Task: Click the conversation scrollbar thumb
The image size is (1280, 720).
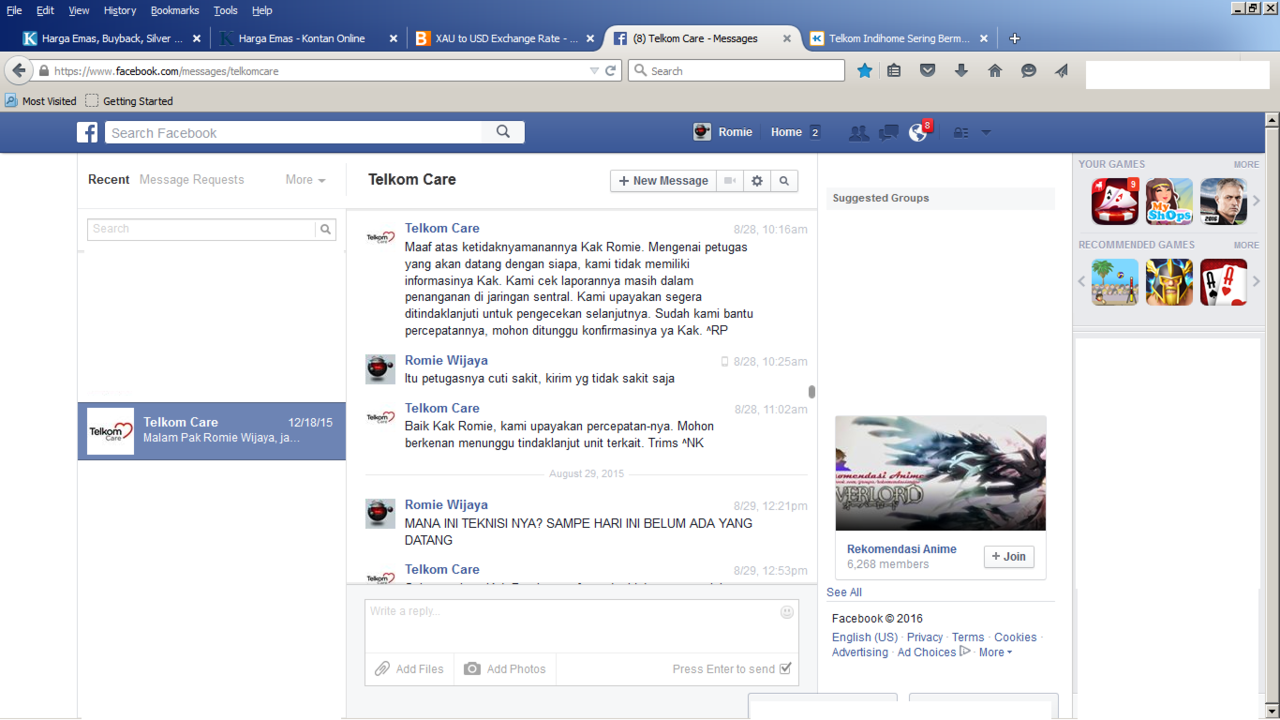Action: (812, 392)
